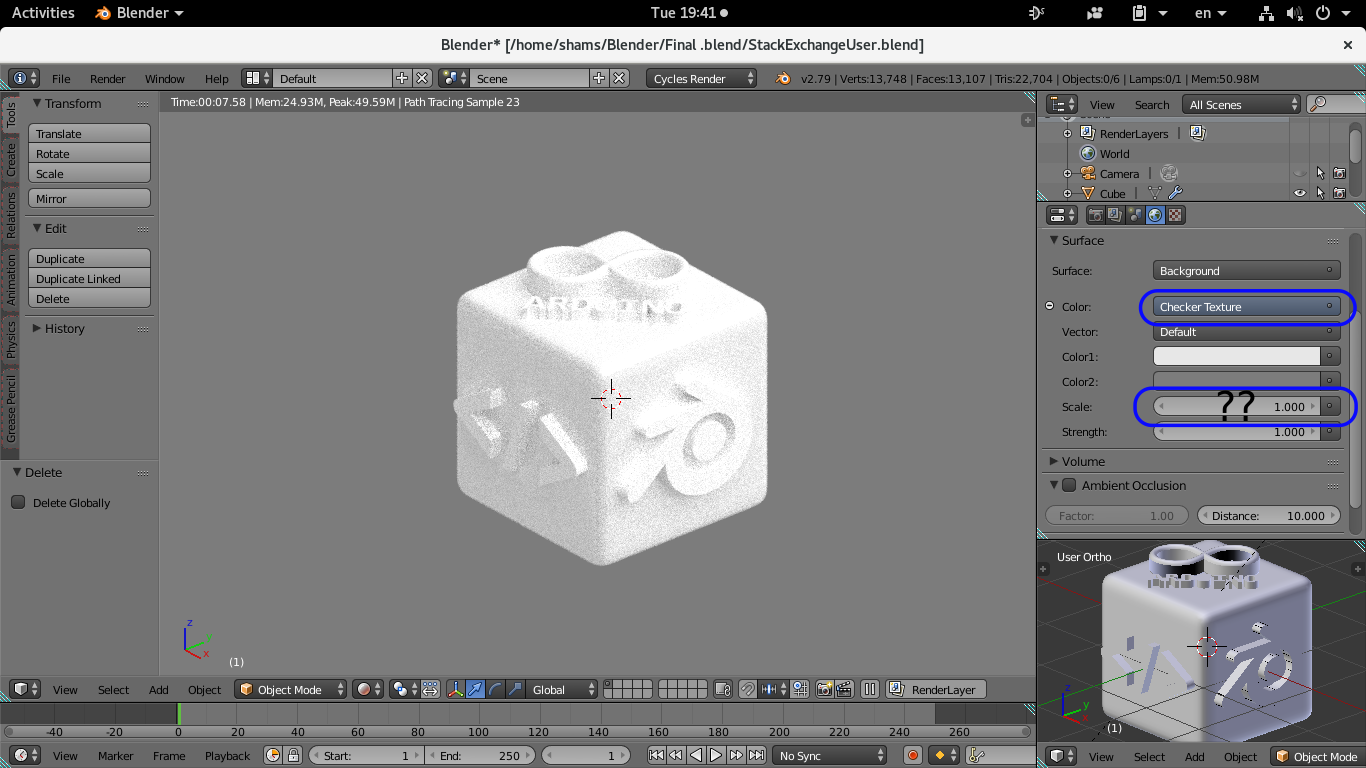Viewport: 1366px width, 768px height.
Task: Click the Delete button in Edit panel
Action: pos(89,298)
